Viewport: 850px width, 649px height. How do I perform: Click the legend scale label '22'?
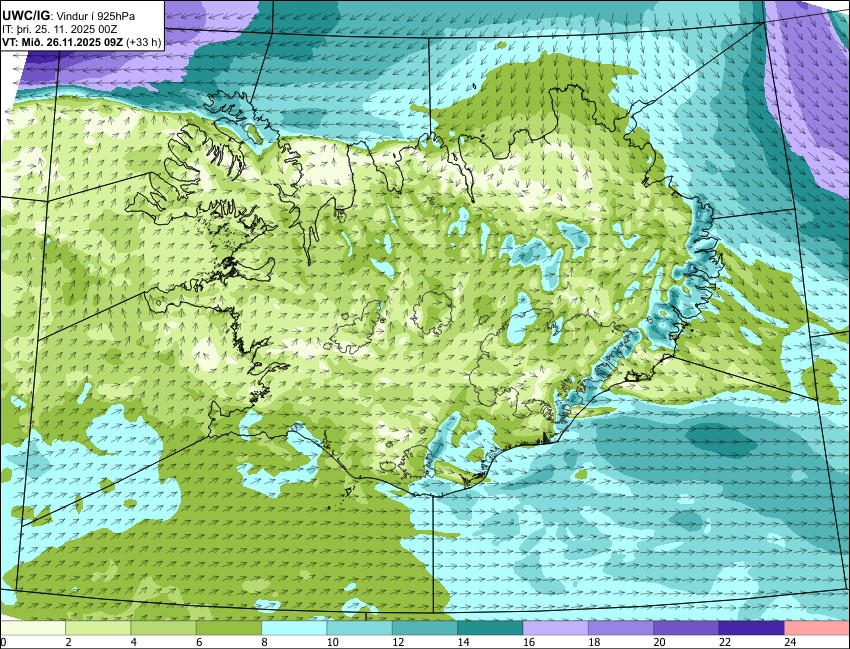pyautogui.click(x=725, y=642)
